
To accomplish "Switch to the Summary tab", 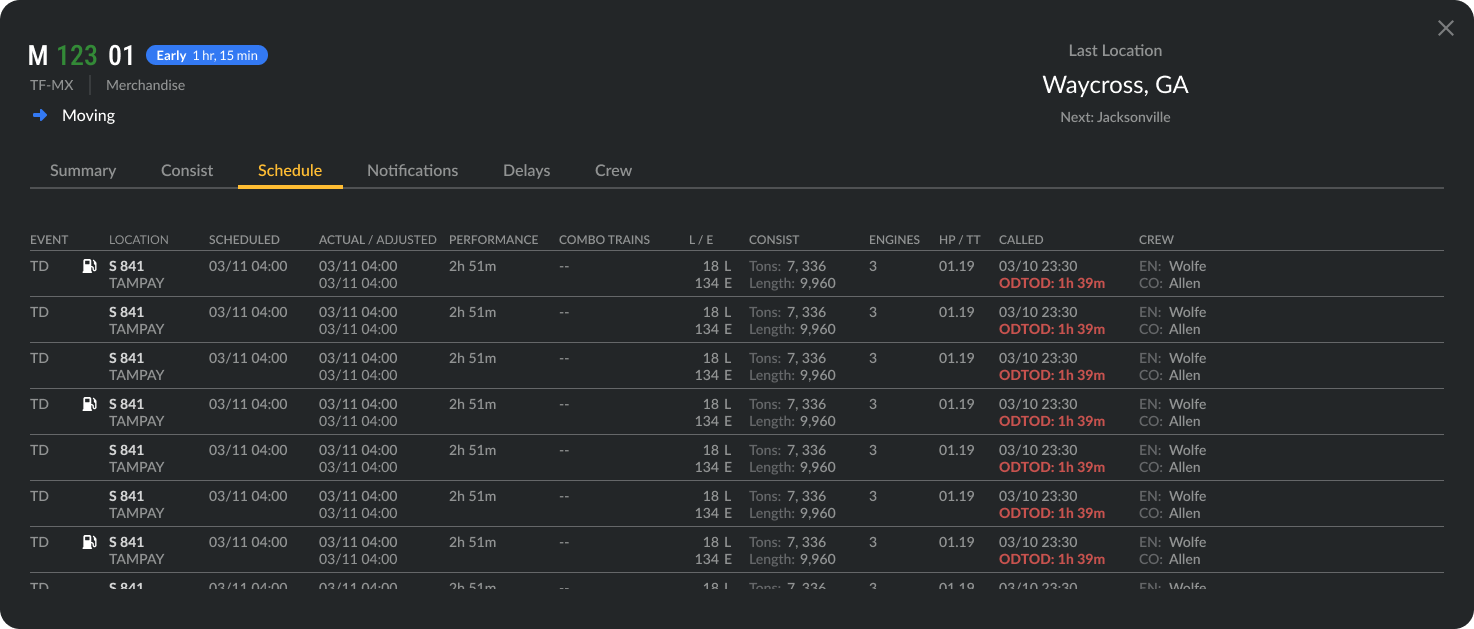I will click(x=83, y=170).
